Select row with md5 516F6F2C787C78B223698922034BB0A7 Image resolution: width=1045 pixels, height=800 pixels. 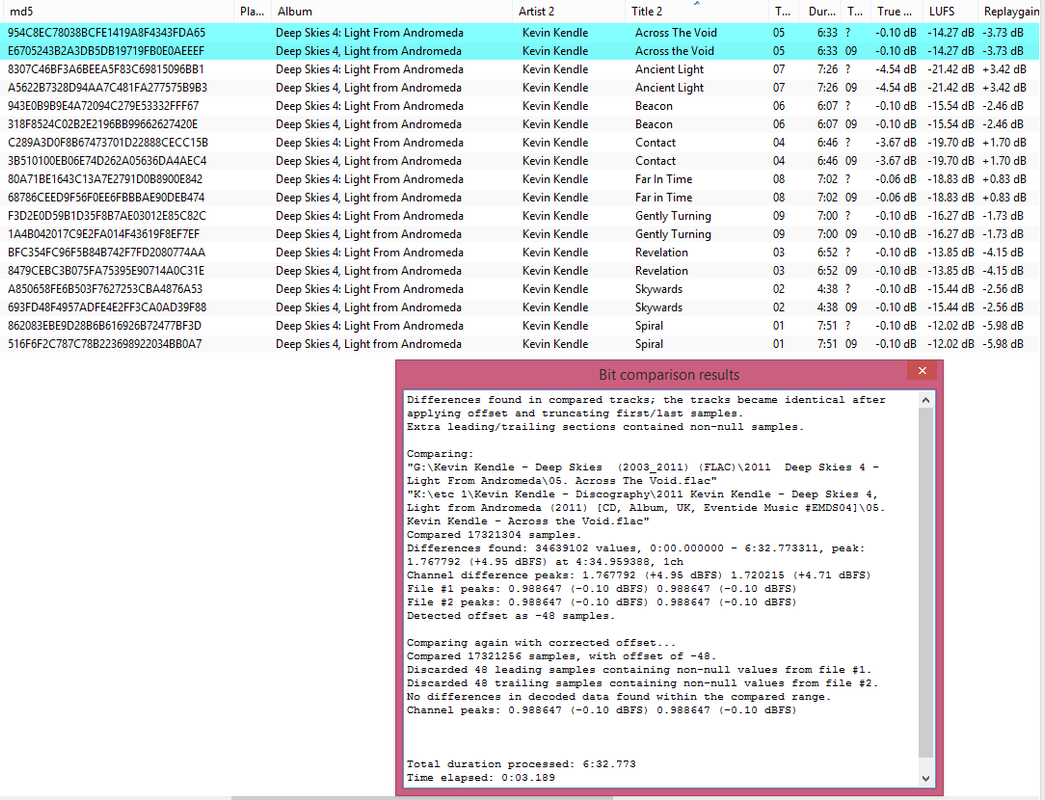coord(519,344)
